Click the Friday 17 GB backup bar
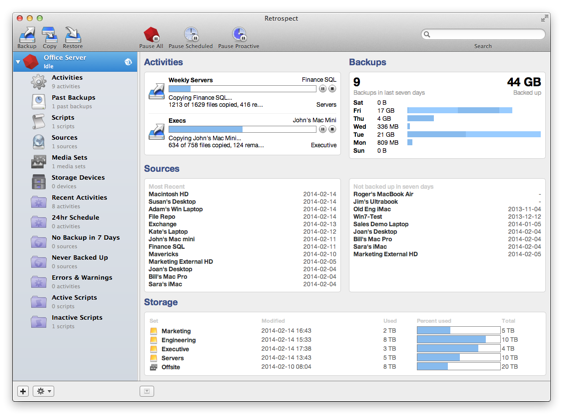 coord(460,110)
